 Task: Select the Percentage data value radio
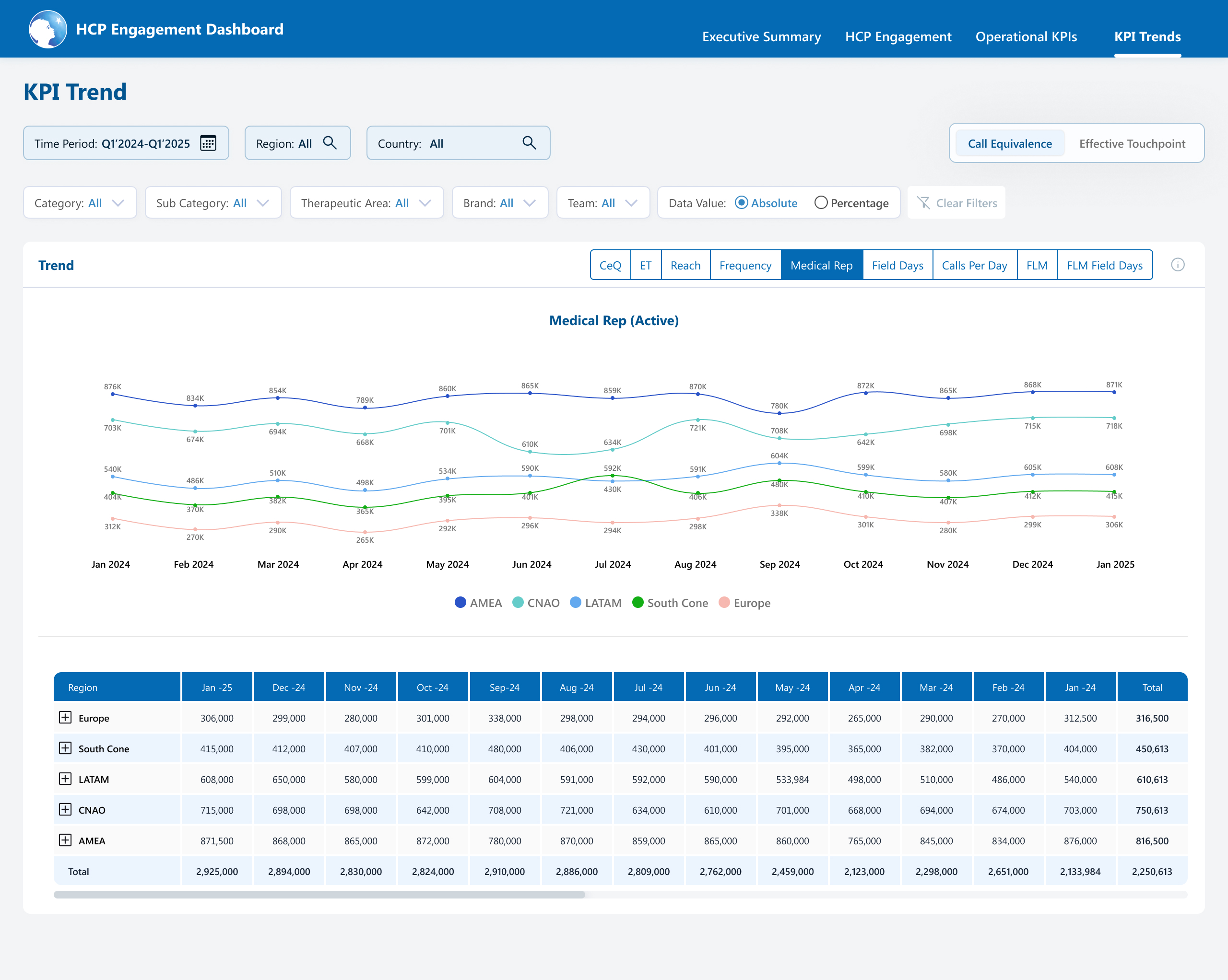820,203
